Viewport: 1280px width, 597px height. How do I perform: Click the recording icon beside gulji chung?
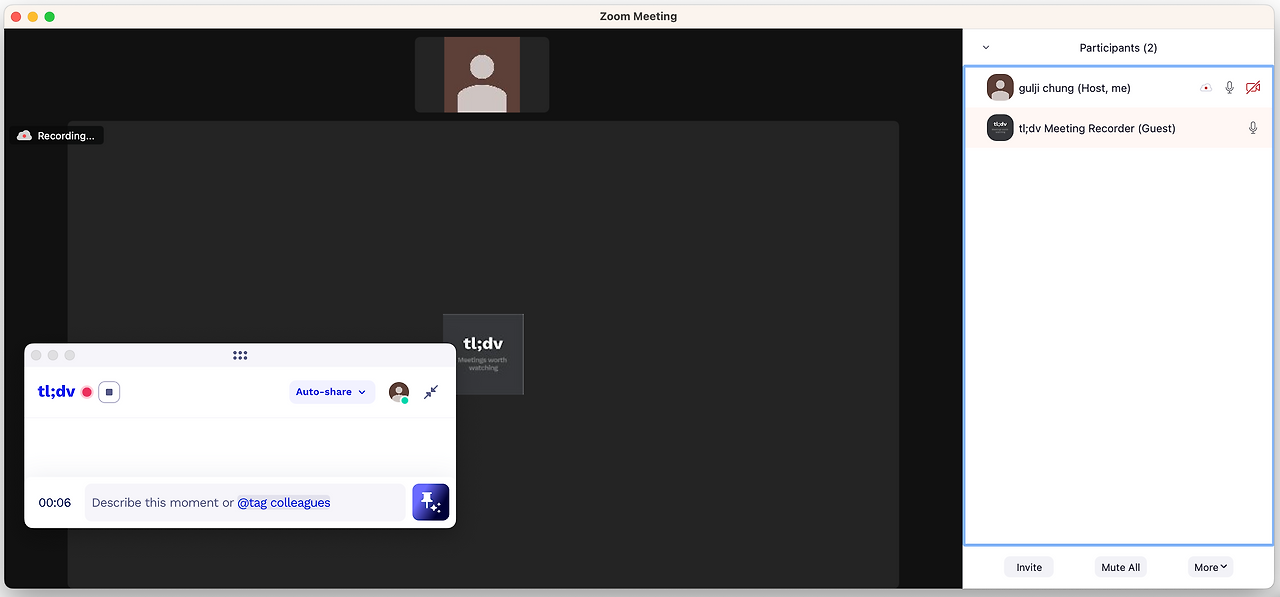[x=1206, y=88]
